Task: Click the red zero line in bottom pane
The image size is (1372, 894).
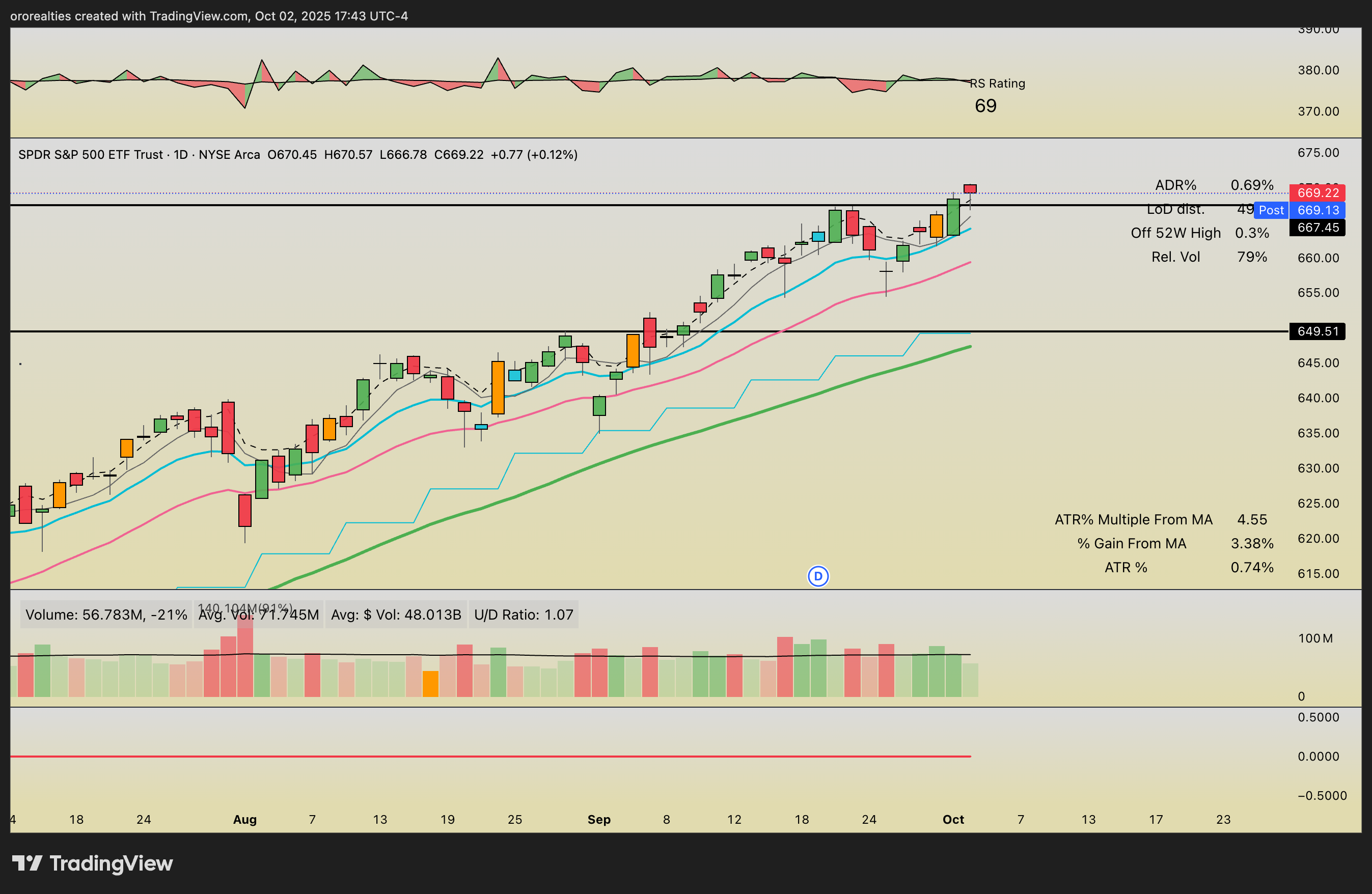Action: click(x=490, y=756)
